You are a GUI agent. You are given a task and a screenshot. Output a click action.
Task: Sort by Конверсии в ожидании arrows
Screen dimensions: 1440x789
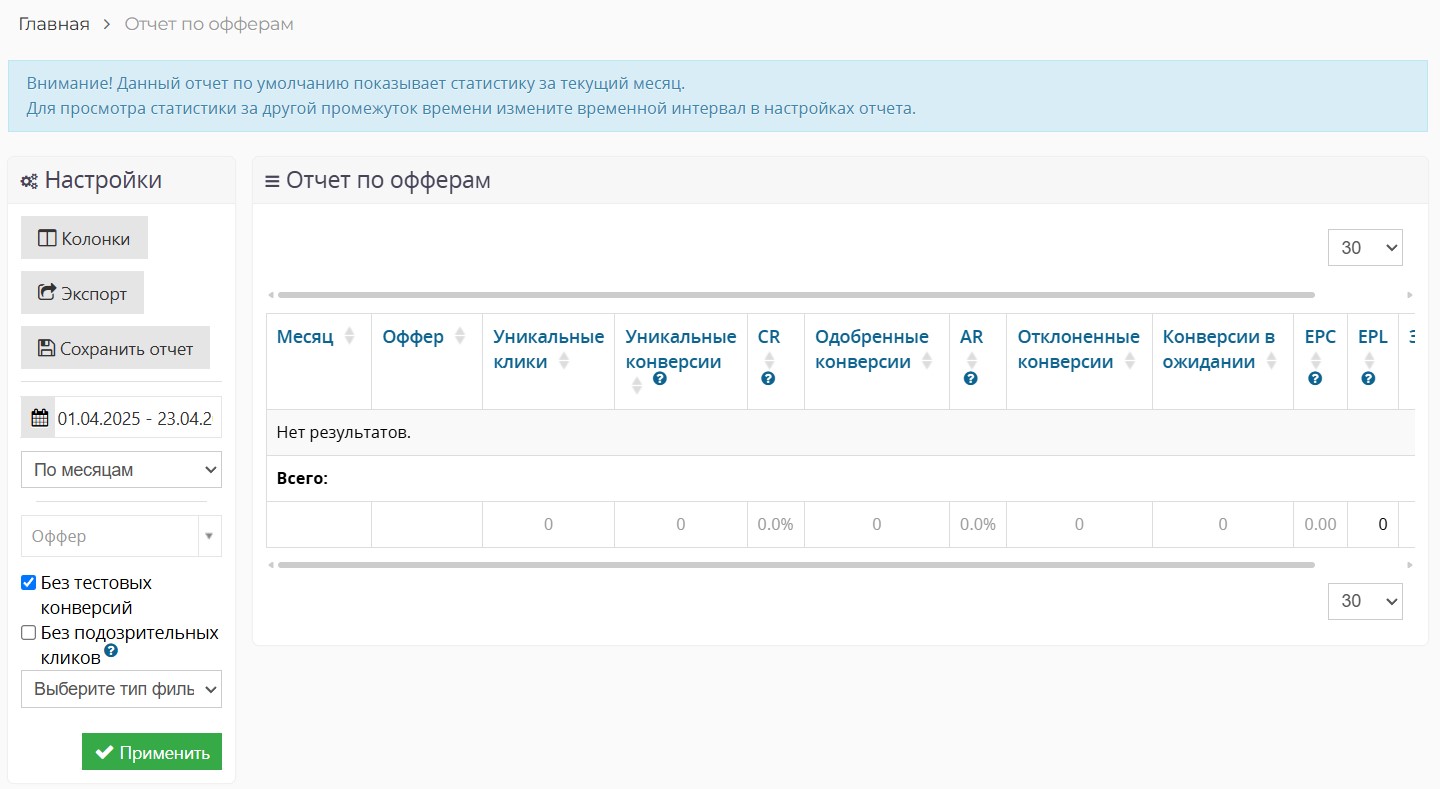pyautogui.click(x=1271, y=361)
